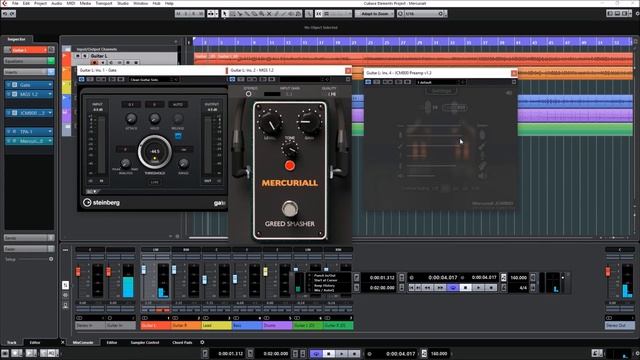Screen dimensions: 640x360
Task: Select the Guitar L mixer channel label
Action: point(156,326)
